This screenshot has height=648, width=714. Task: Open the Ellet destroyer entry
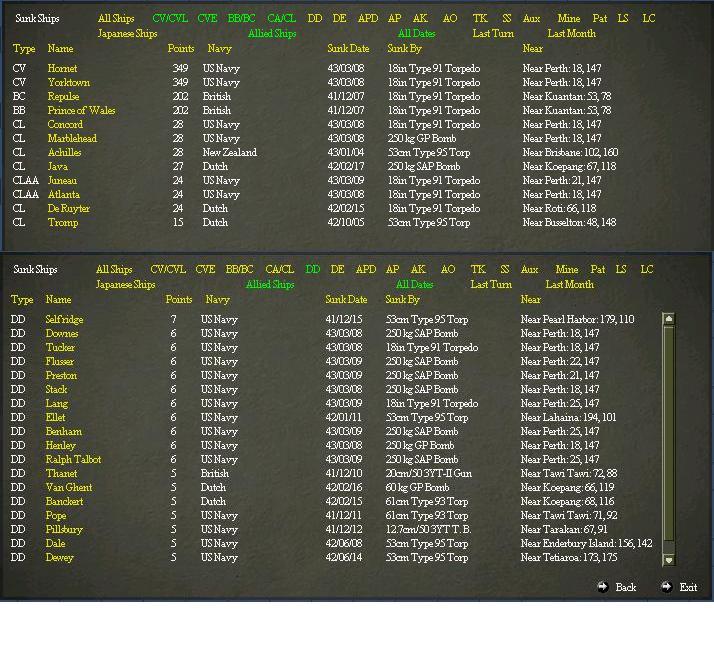point(56,418)
